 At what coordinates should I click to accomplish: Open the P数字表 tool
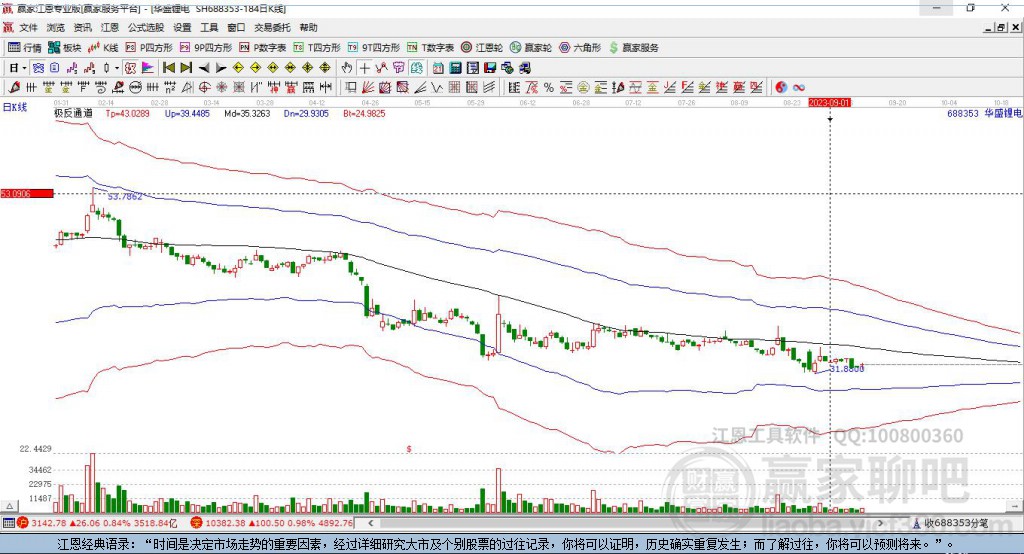click(263, 48)
